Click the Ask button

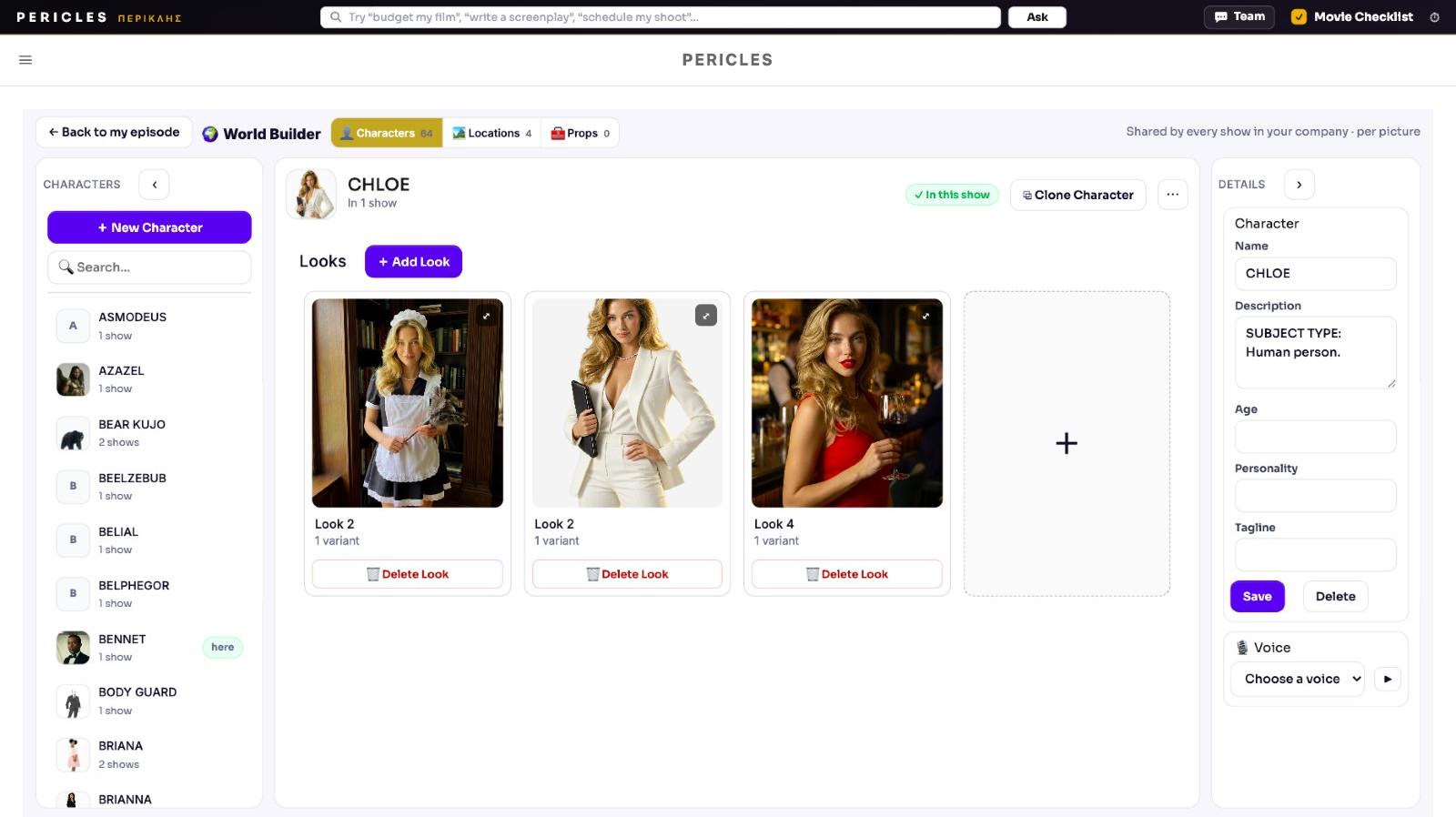(1036, 17)
